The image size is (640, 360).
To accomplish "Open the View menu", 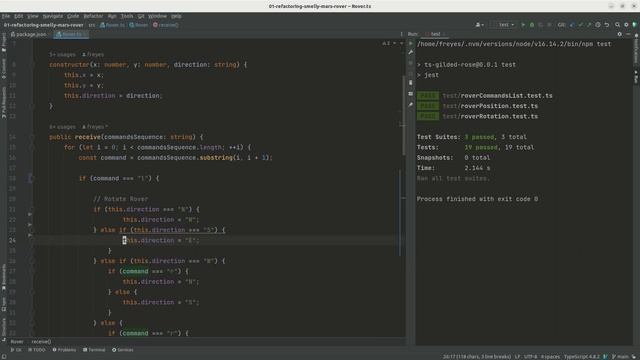I will tap(33, 16).
